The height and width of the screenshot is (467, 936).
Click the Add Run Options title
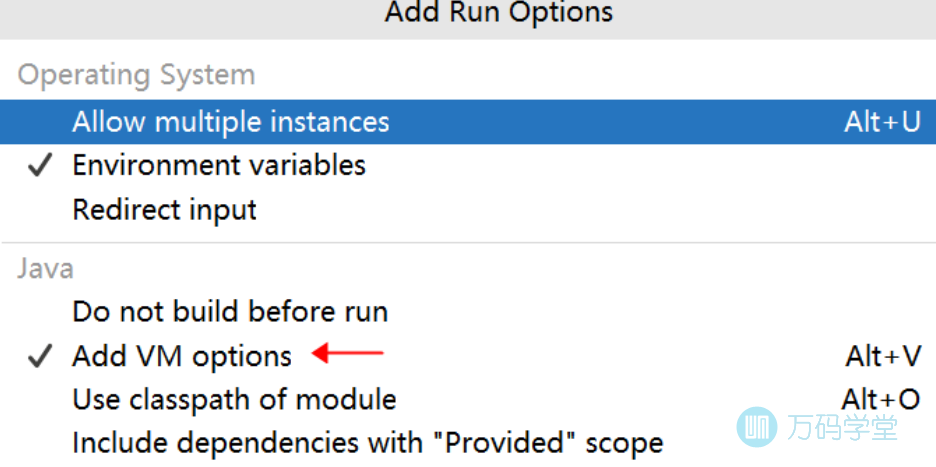pos(499,13)
